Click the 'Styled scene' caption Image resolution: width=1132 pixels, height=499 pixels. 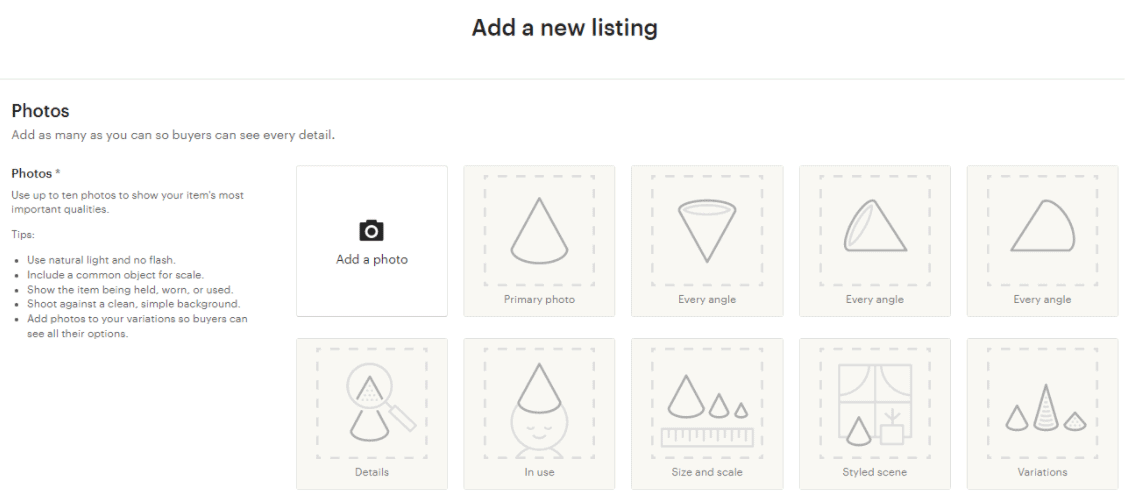(x=874, y=472)
